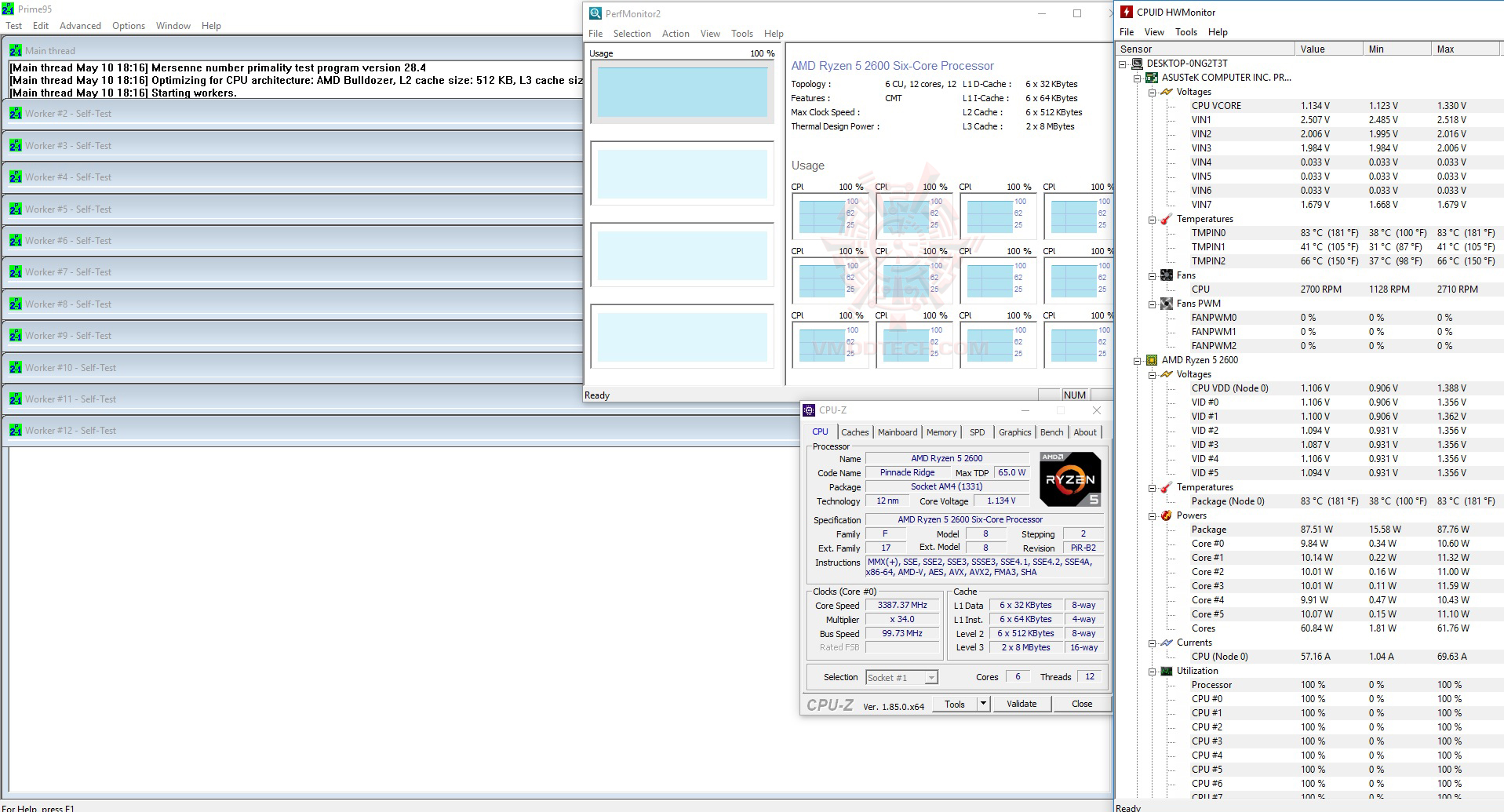Click the computer icon beside DESKTOP-0NG2T3T

pyautogui.click(x=1137, y=64)
